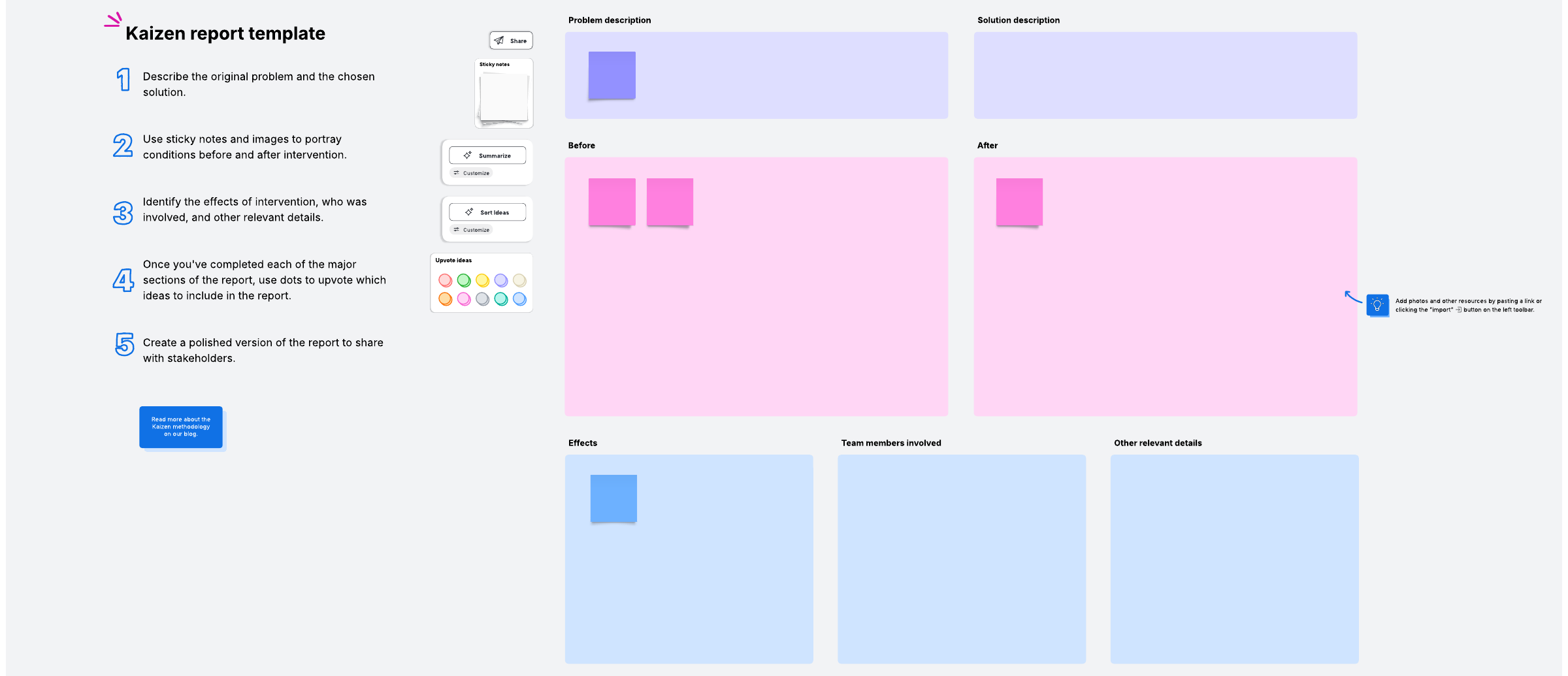Select the purple sticky note in Problem description
This screenshot has height=676, width=1568.
click(612, 76)
